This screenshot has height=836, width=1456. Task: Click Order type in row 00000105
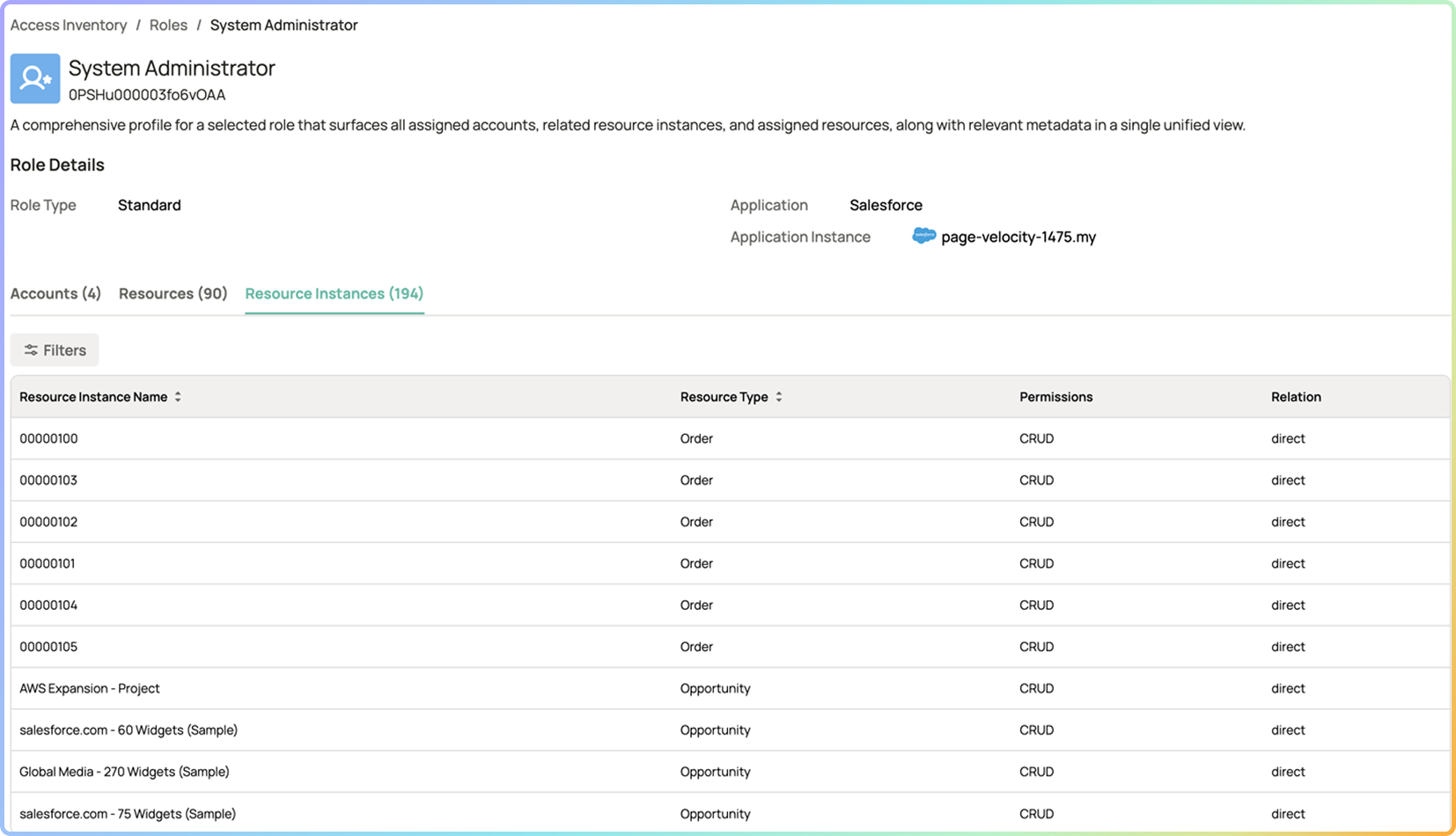tap(696, 647)
